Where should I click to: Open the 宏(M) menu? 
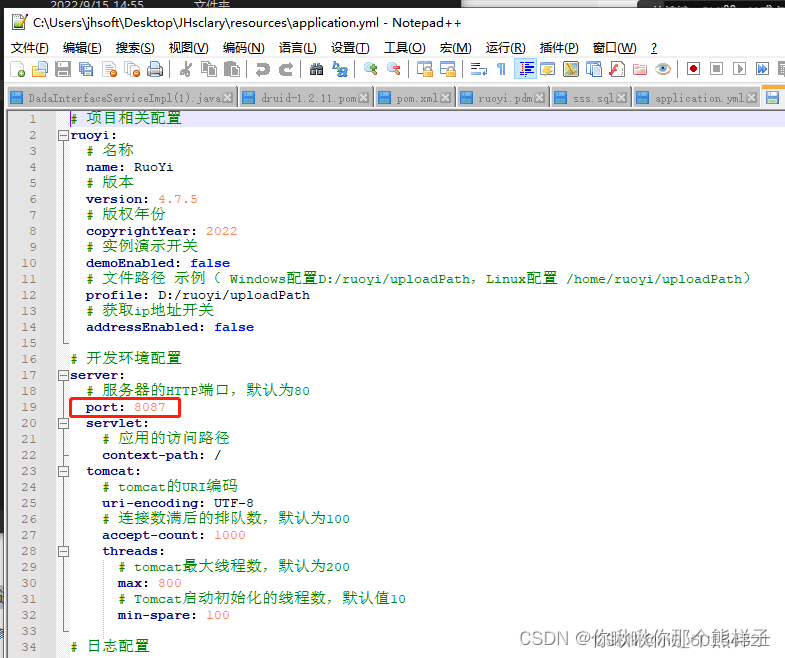point(456,48)
